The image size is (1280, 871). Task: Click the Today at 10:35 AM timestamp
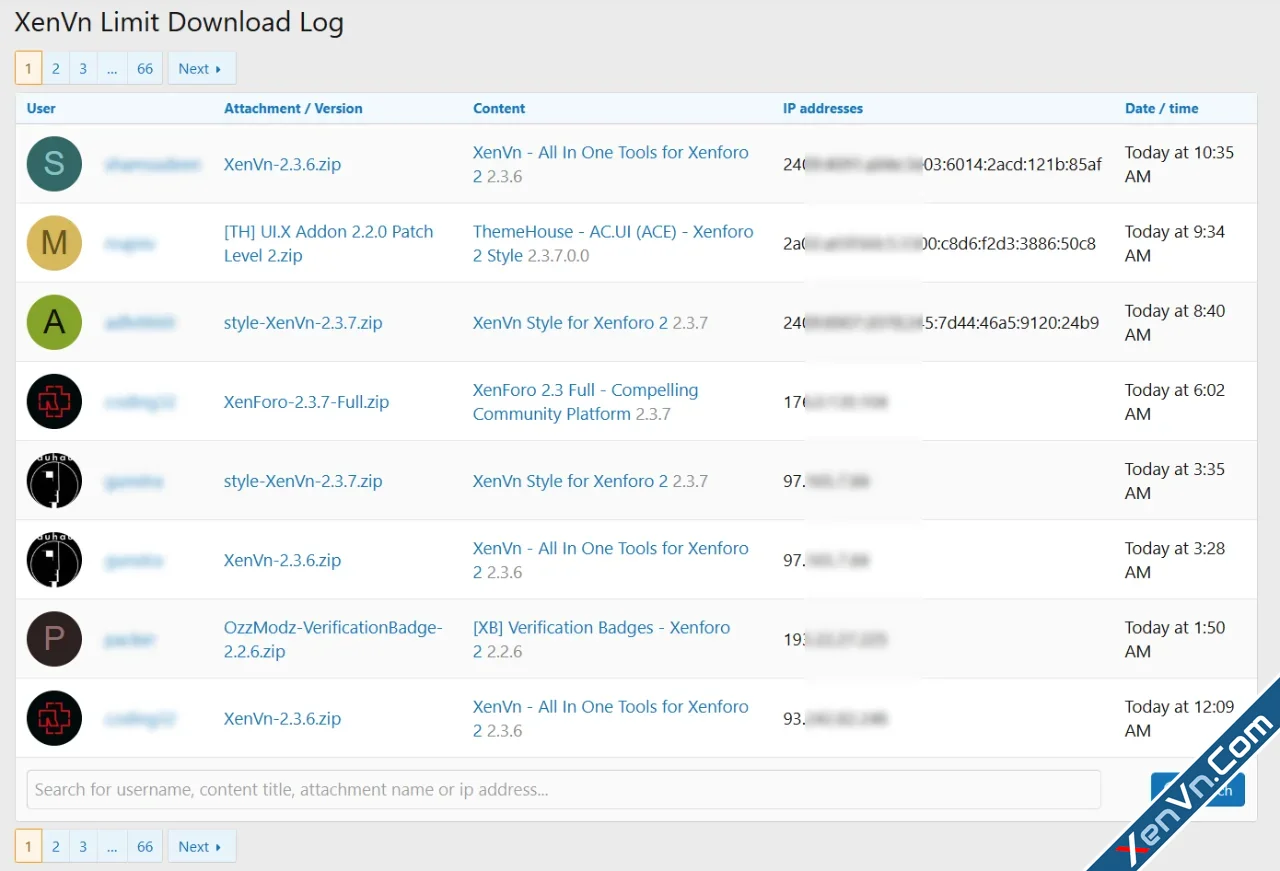pos(1179,164)
